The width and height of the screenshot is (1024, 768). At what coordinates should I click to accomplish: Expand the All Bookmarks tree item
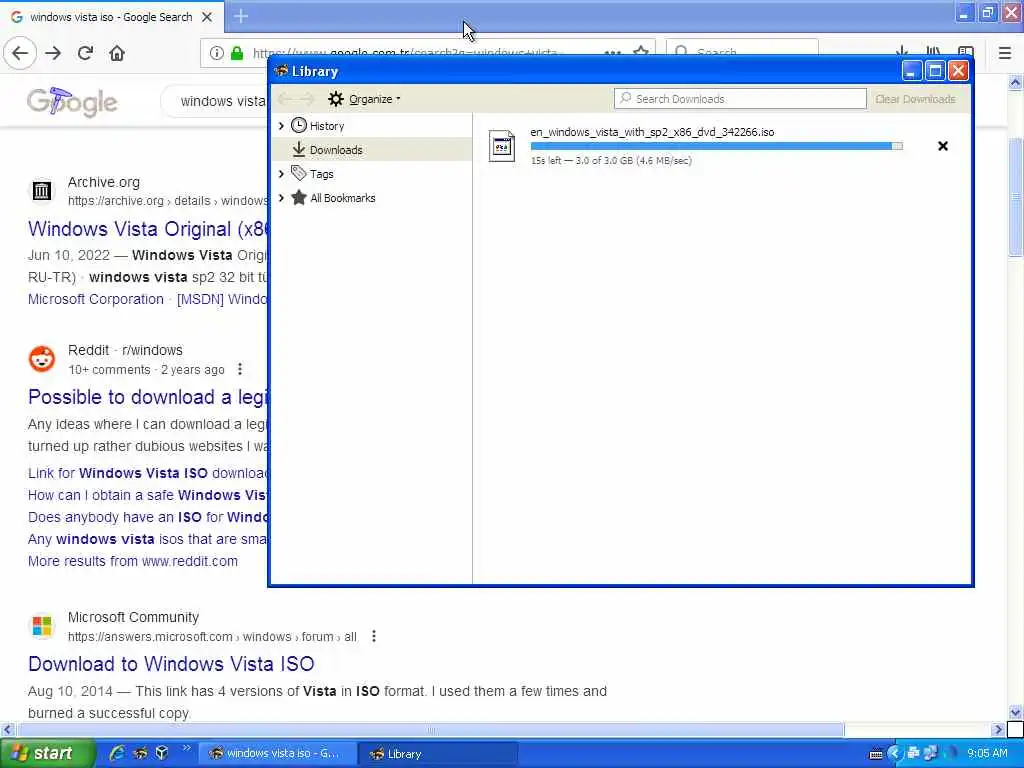click(281, 198)
